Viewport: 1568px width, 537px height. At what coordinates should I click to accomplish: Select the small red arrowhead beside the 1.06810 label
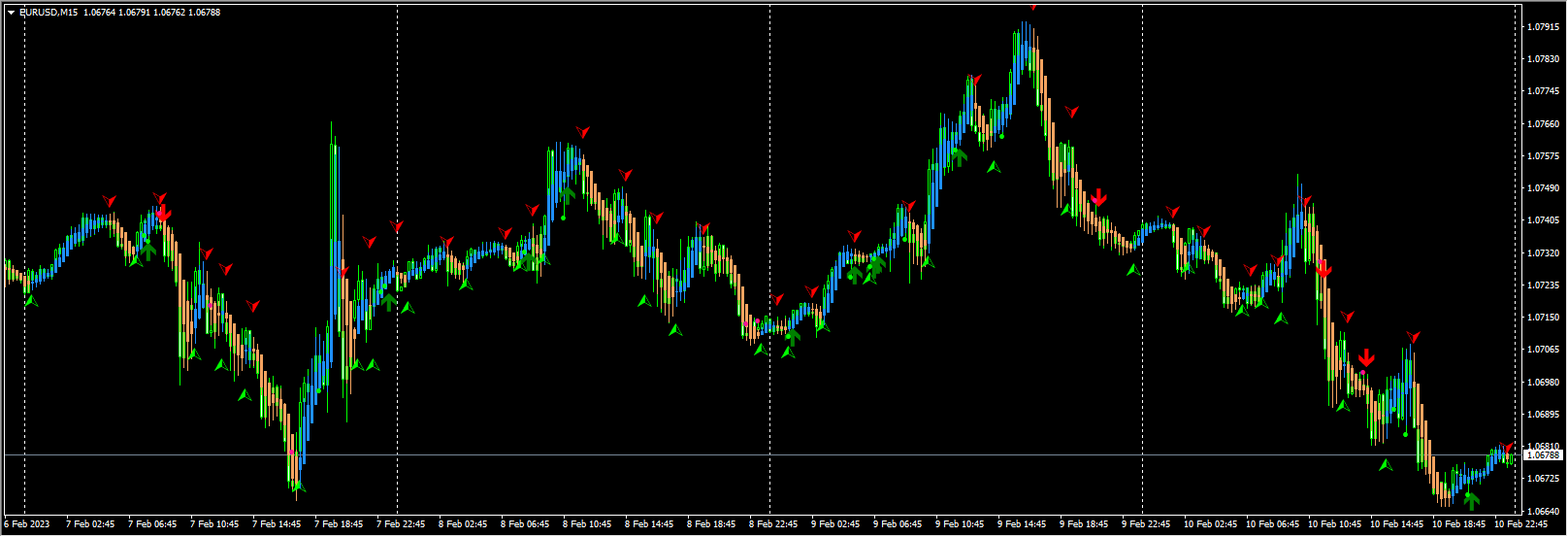click(x=1508, y=448)
